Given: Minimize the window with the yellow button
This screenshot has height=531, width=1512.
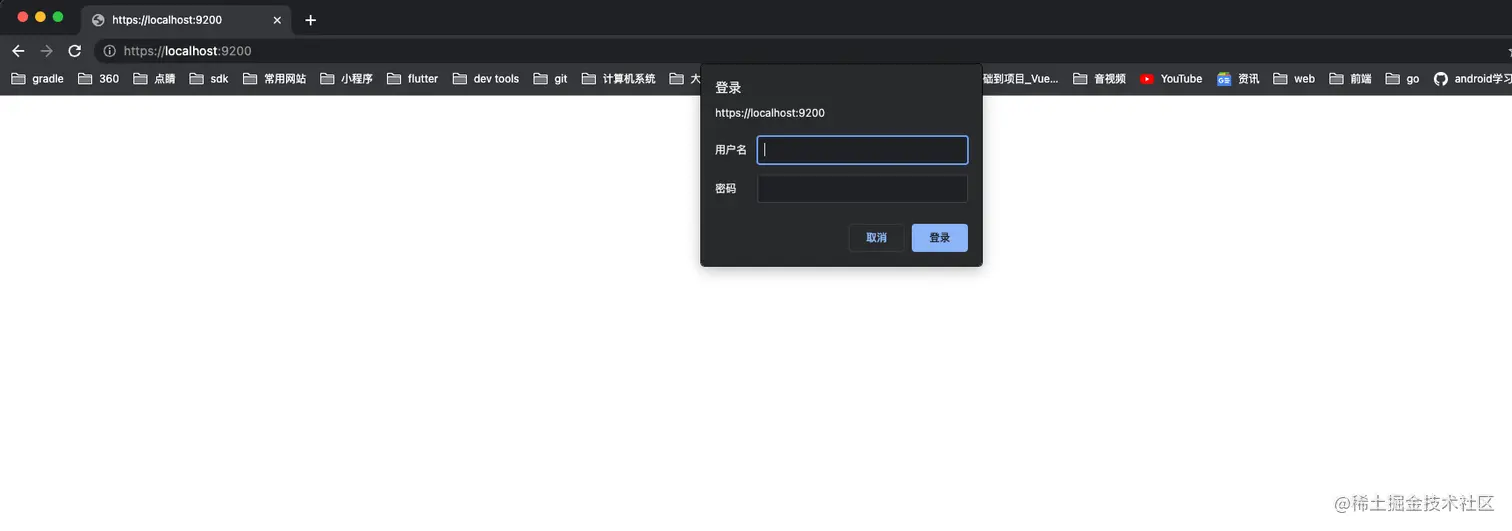Looking at the screenshot, I should 40,17.
